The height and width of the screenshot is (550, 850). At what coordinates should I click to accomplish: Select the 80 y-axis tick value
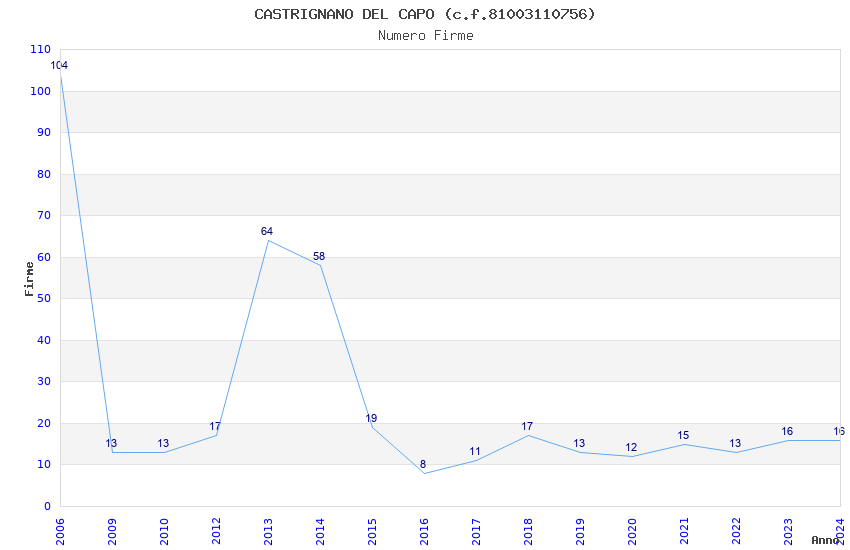pos(44,174)
